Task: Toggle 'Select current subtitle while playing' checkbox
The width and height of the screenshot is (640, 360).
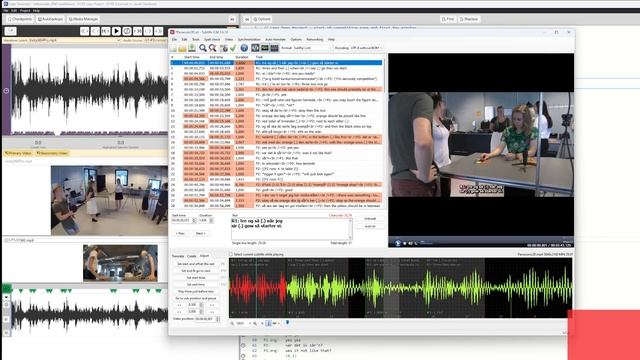Action: (231, 254)
